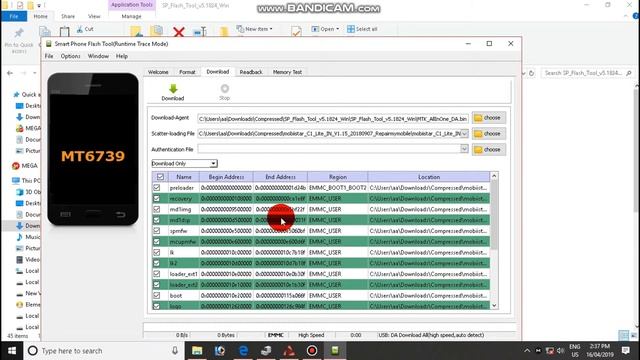Toggle the select-all header checkbox

point(160,177)
